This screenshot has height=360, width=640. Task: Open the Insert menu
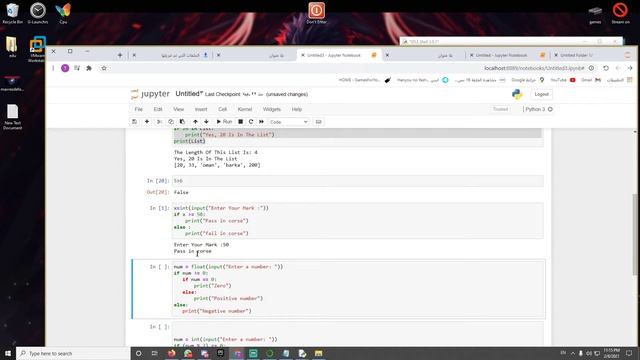click(x=201, y=109)
